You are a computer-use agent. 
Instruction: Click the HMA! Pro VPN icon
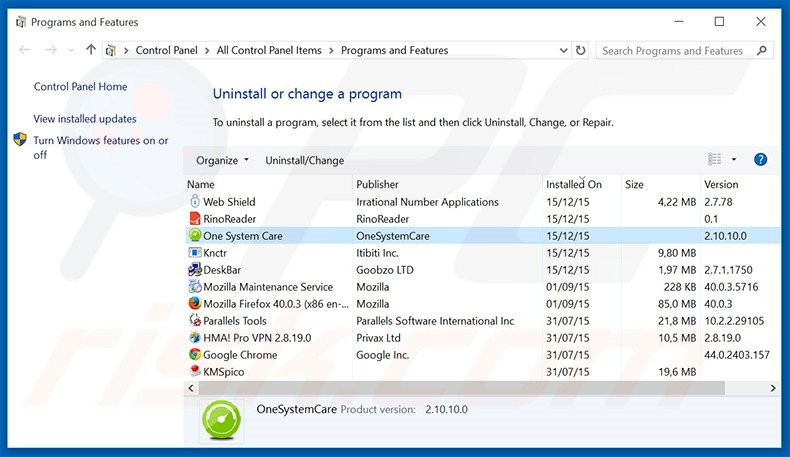click(195, 338)
